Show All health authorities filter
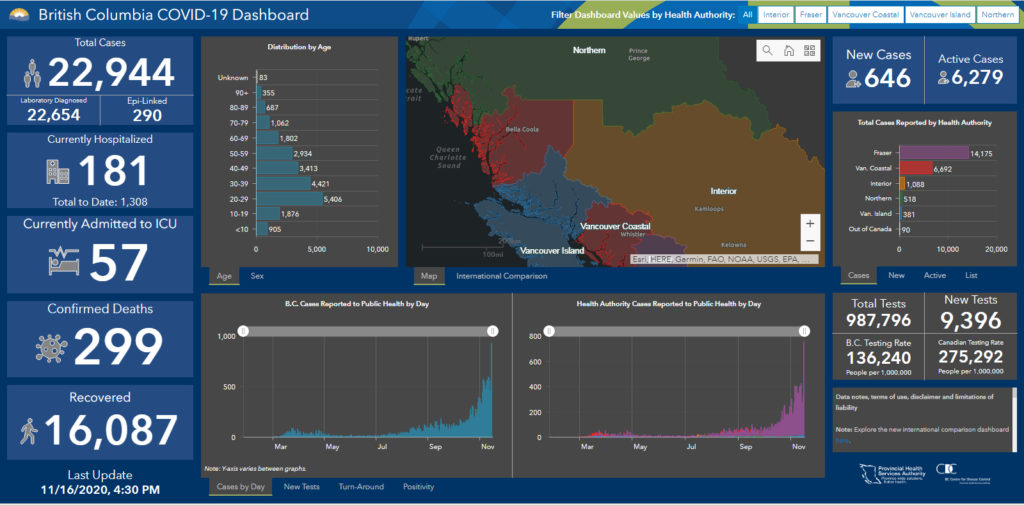 [747, 15]
